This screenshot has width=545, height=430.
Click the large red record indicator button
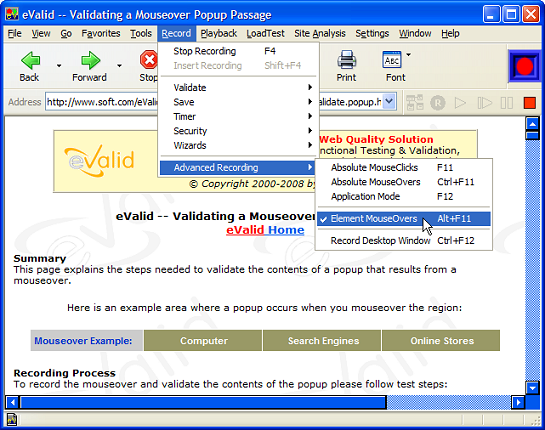tap(524, 66)
